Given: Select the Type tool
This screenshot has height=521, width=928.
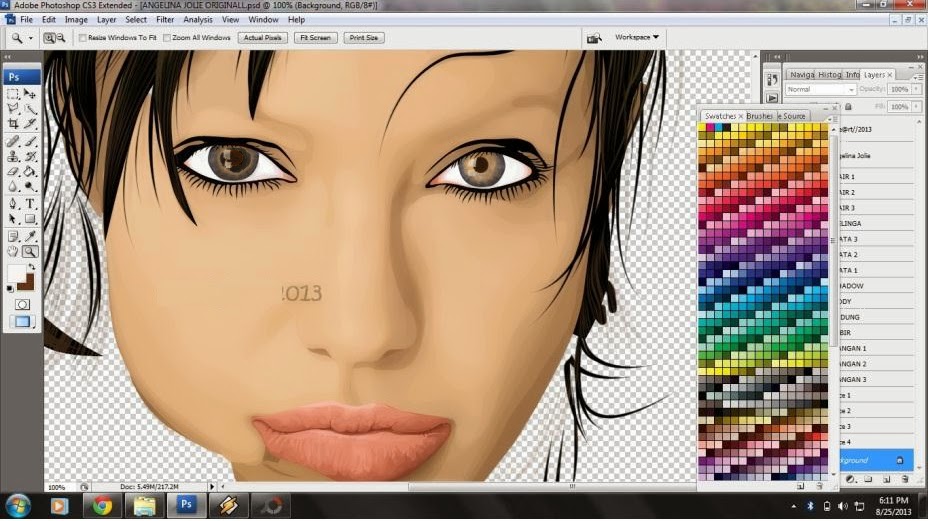Looking at the screenshot, I should tap(30, 204).
